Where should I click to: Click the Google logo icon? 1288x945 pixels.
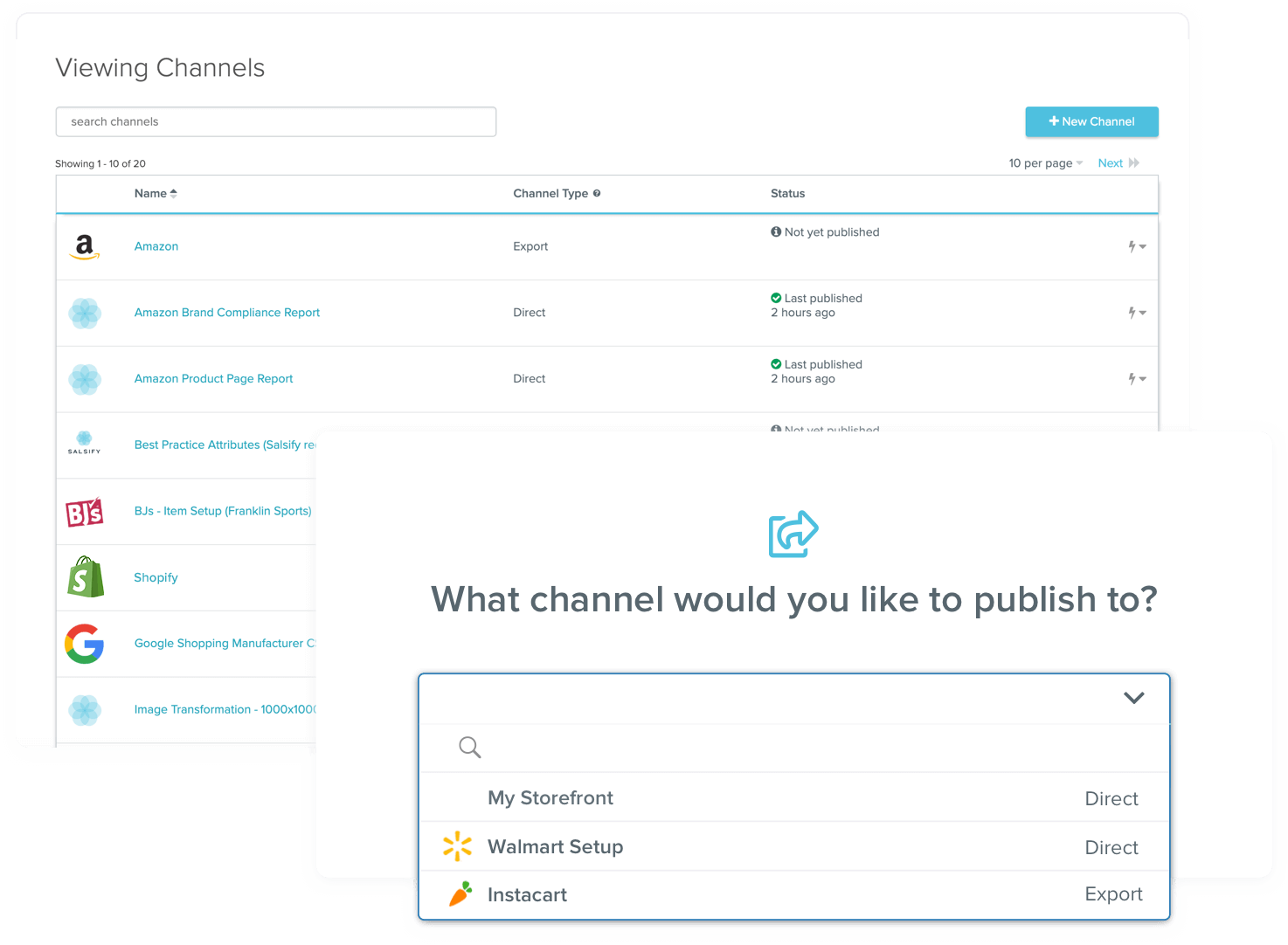tap(85, 644)
